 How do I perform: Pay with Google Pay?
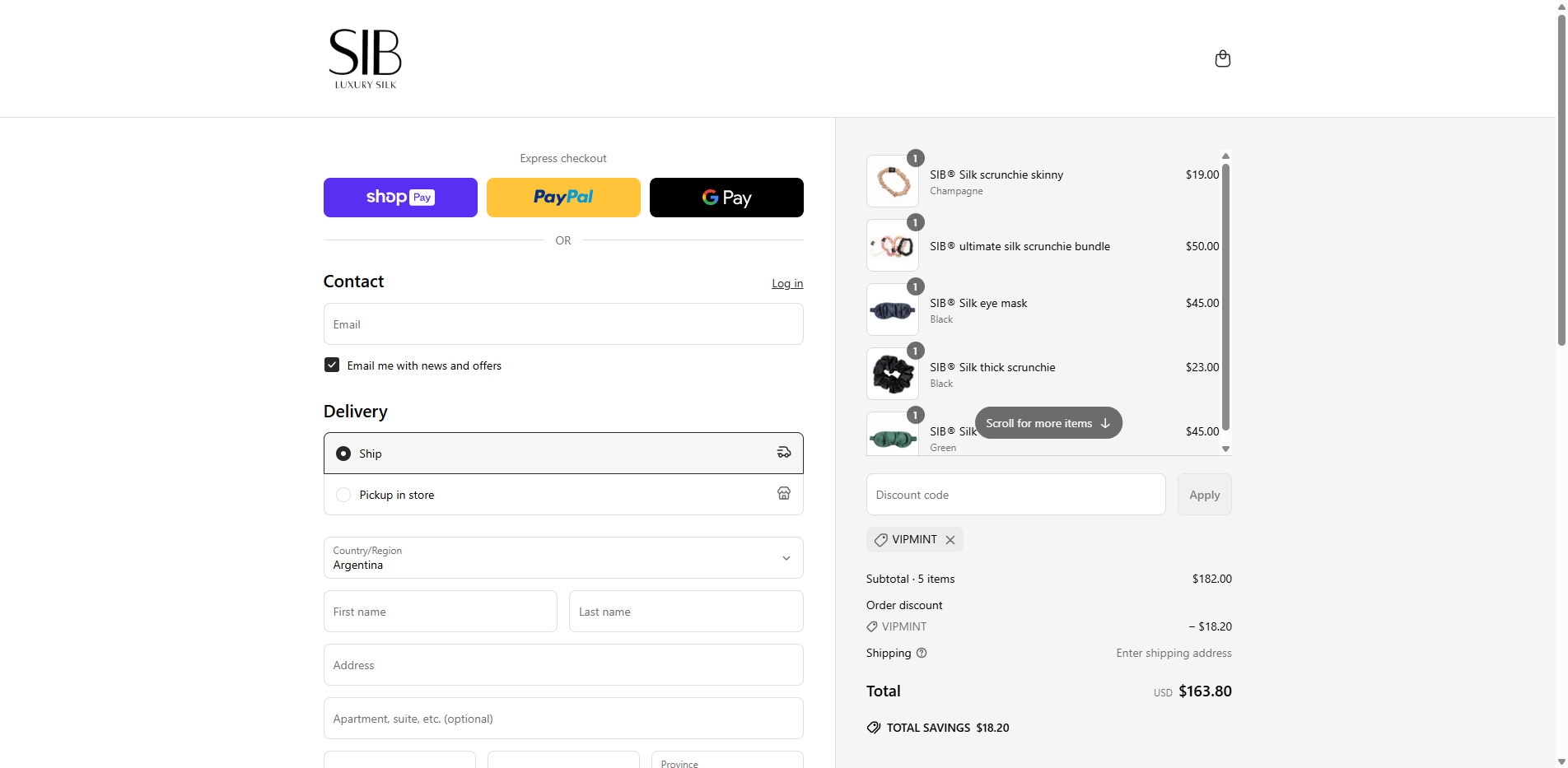point(726,198)
